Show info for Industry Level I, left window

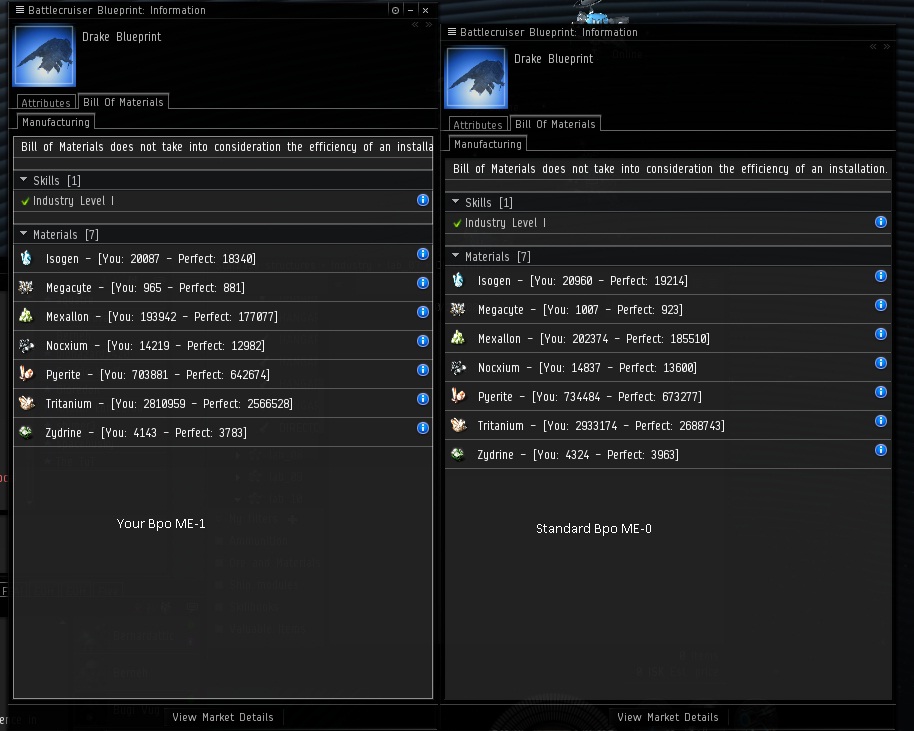tap(423, 200)
